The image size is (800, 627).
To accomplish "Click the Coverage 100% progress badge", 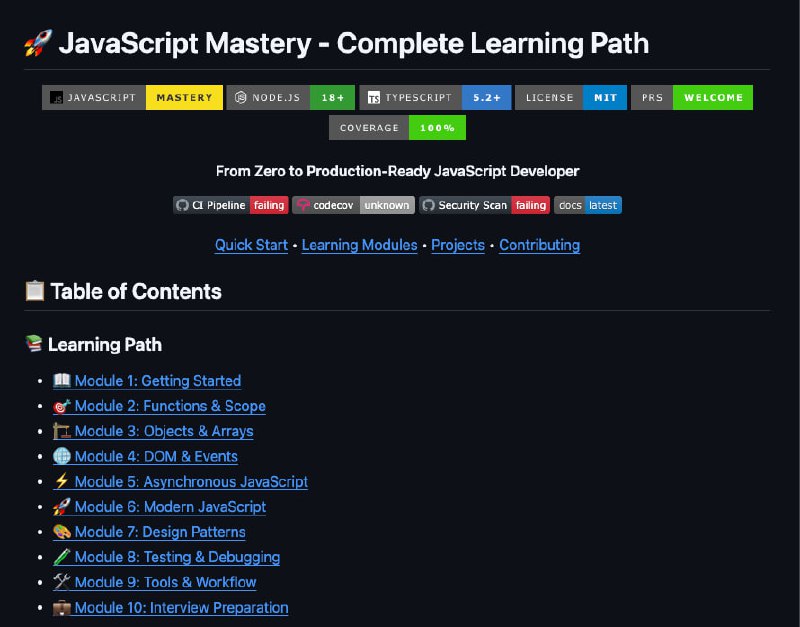I will [398, 127].
